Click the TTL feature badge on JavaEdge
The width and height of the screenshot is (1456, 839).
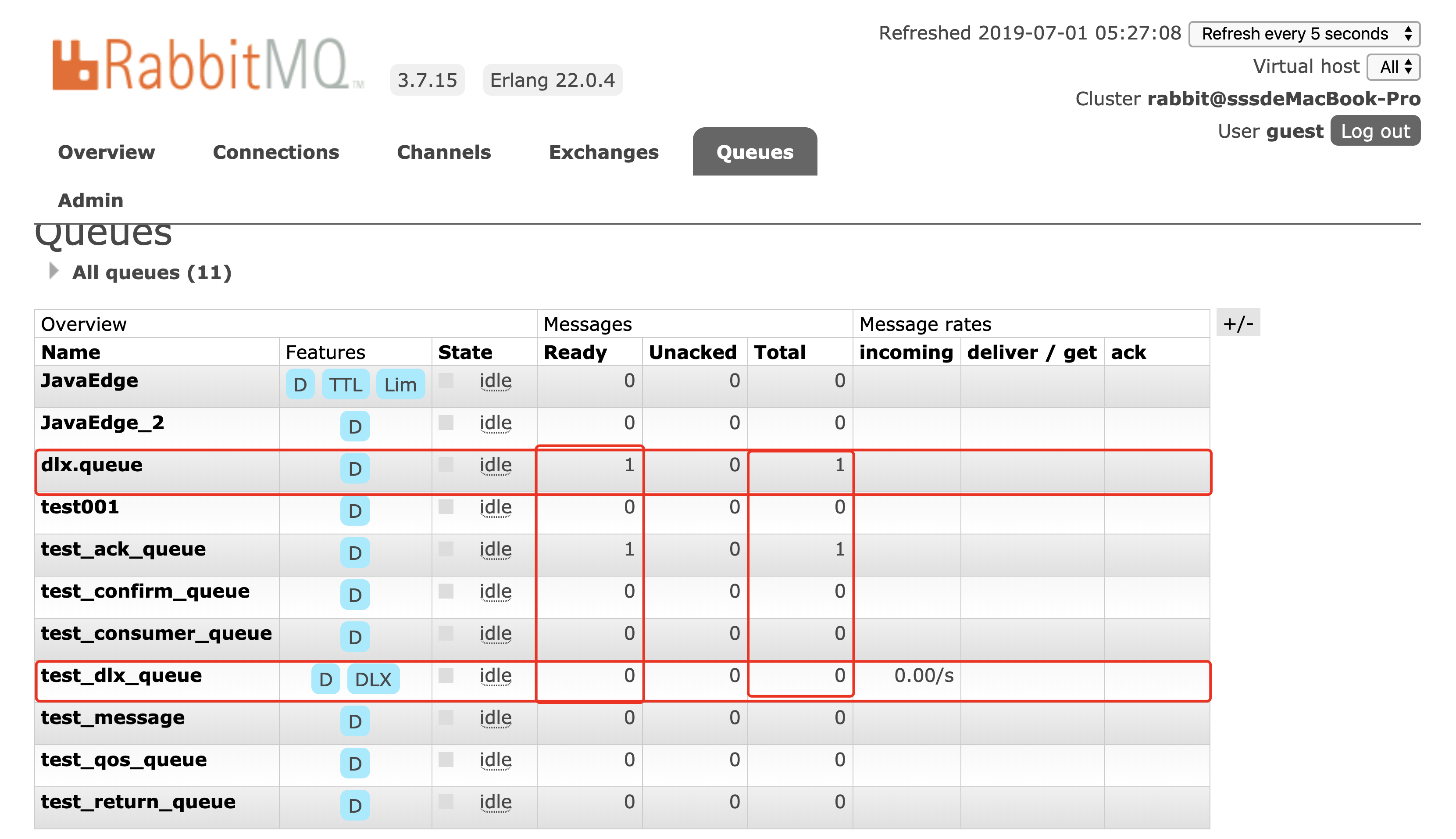click(x=346, y=384)
